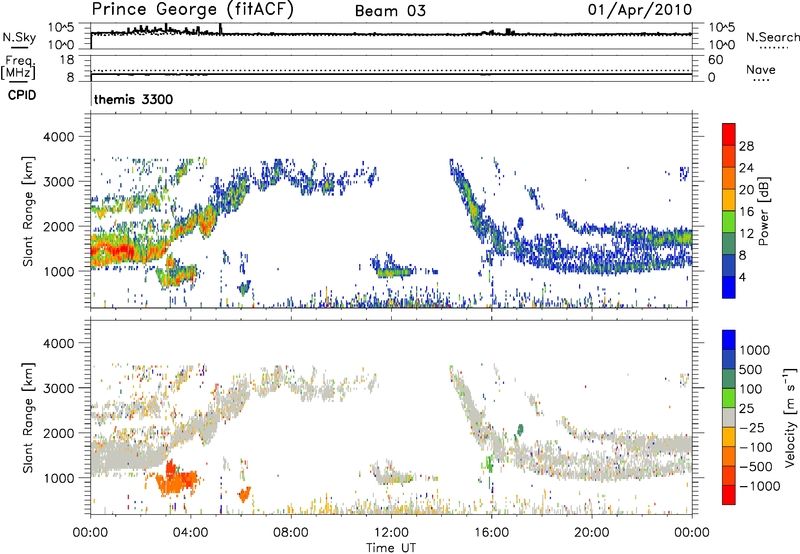The width and height of the screenshot is (800, 554).
Task: Click the velocity panel 'Slant Range [km]' label
Action: [x=28, y=418]
